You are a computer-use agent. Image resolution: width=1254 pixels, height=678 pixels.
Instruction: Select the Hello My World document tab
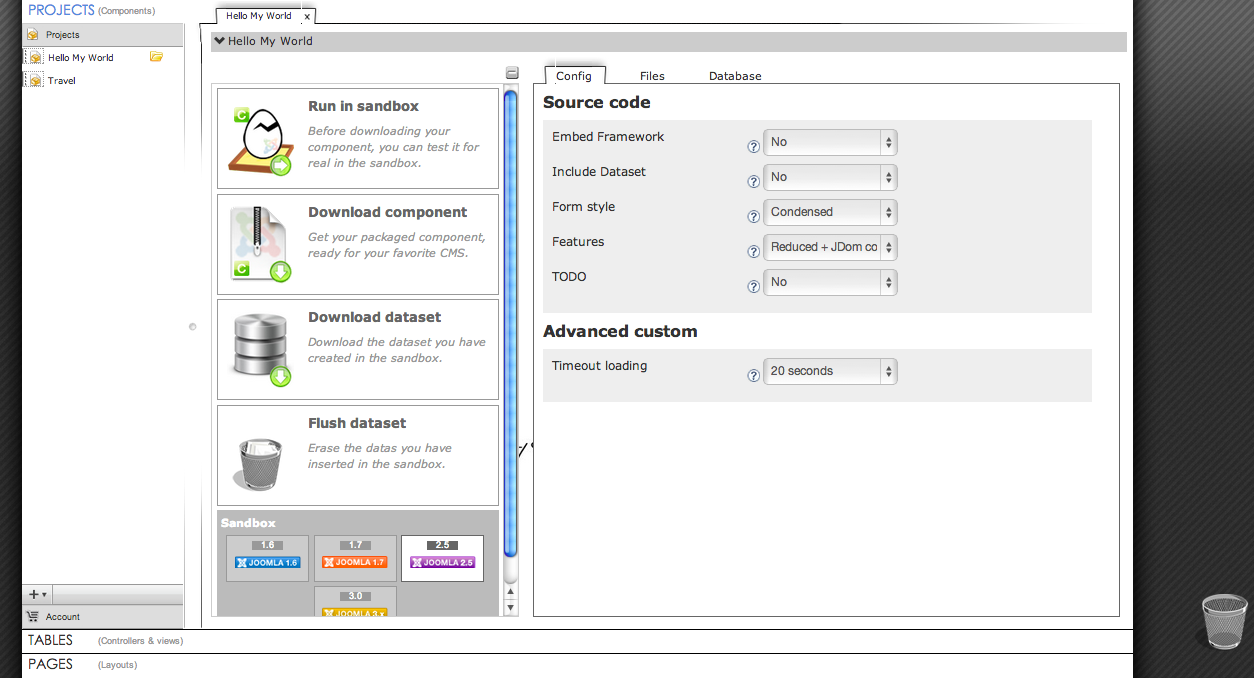(x=259, y=16)
